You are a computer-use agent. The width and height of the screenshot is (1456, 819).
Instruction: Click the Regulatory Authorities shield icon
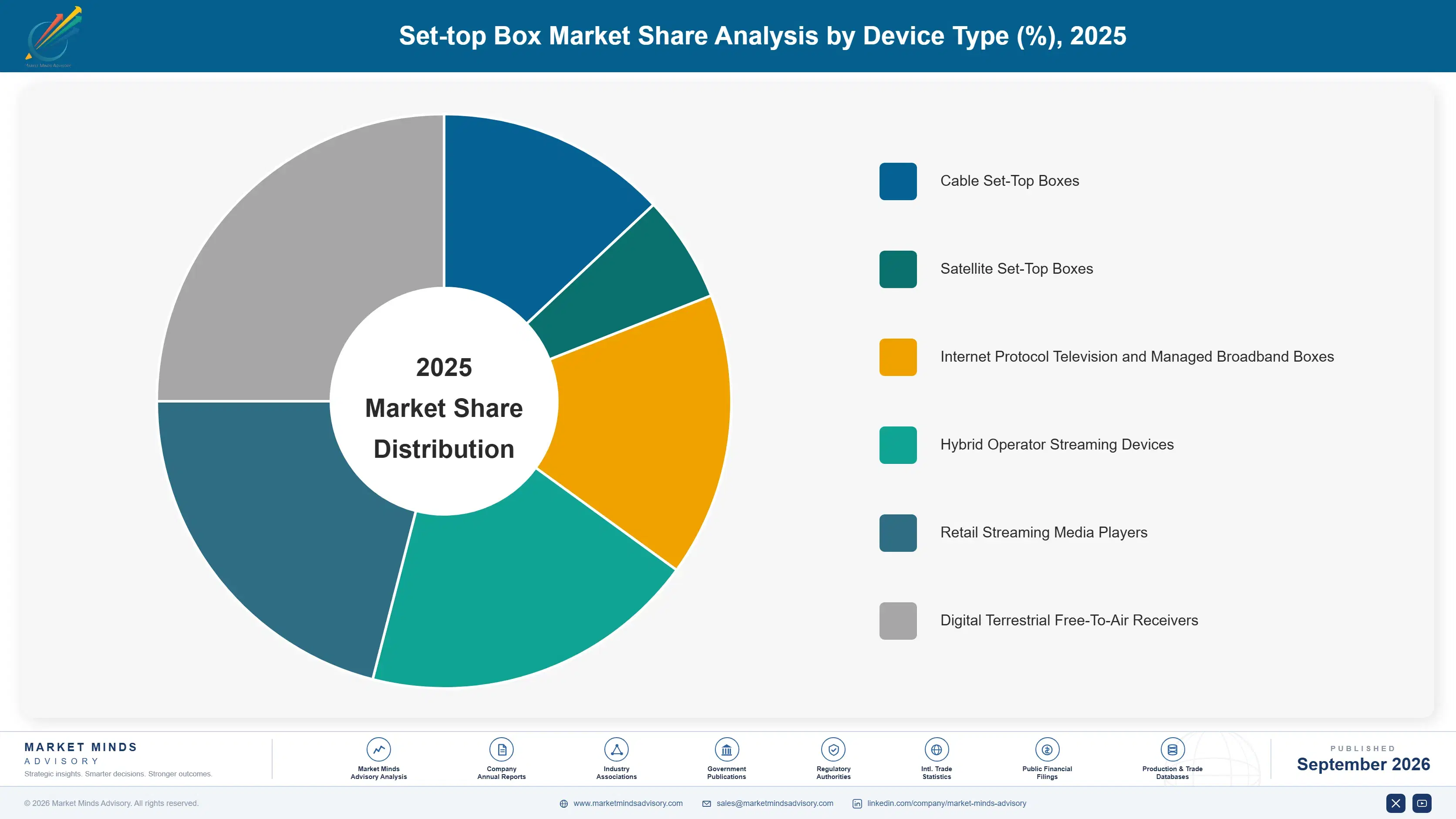pos(833,749)
